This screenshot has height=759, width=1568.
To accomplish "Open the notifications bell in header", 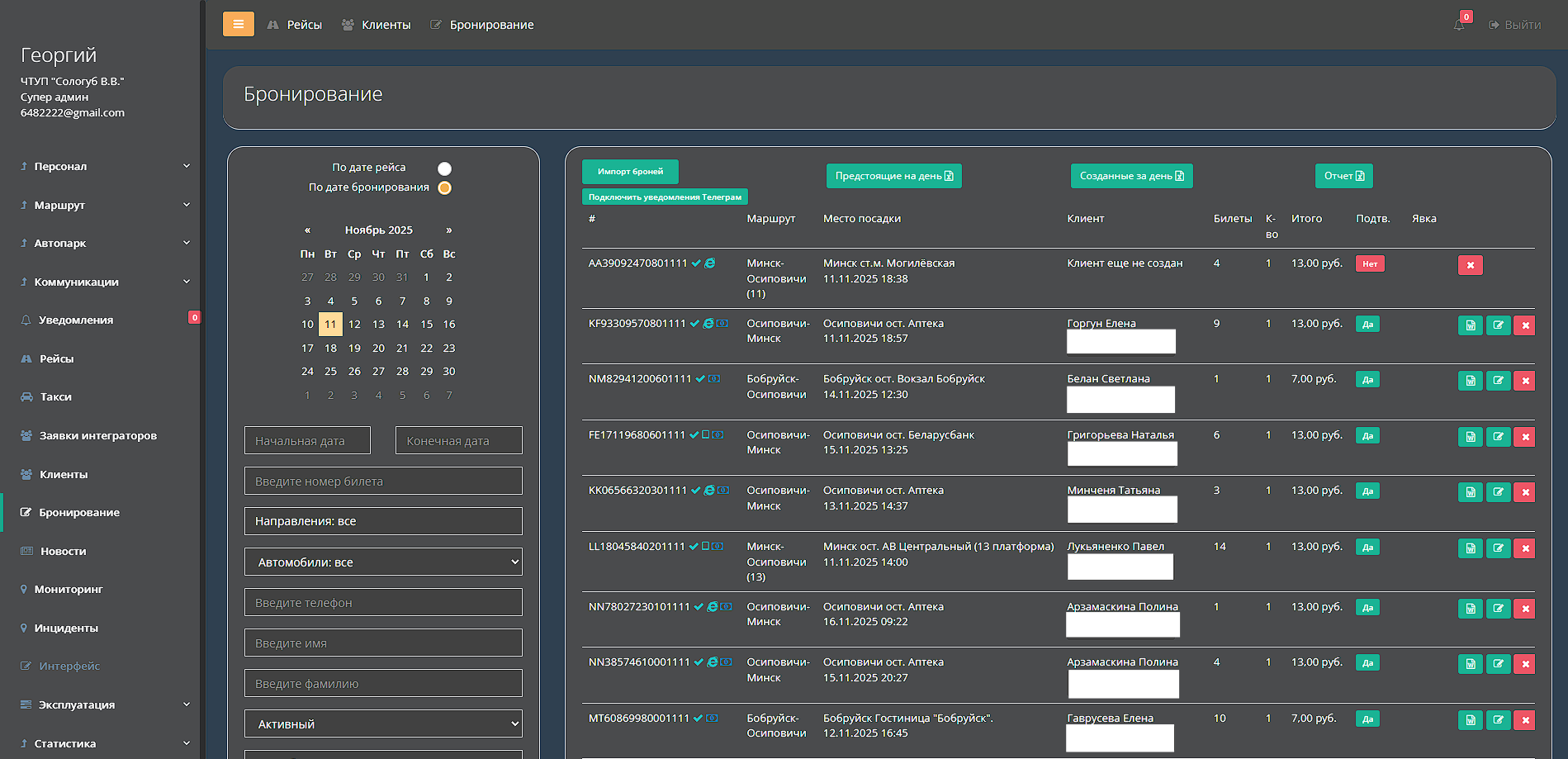I will tap(1459, 25).
